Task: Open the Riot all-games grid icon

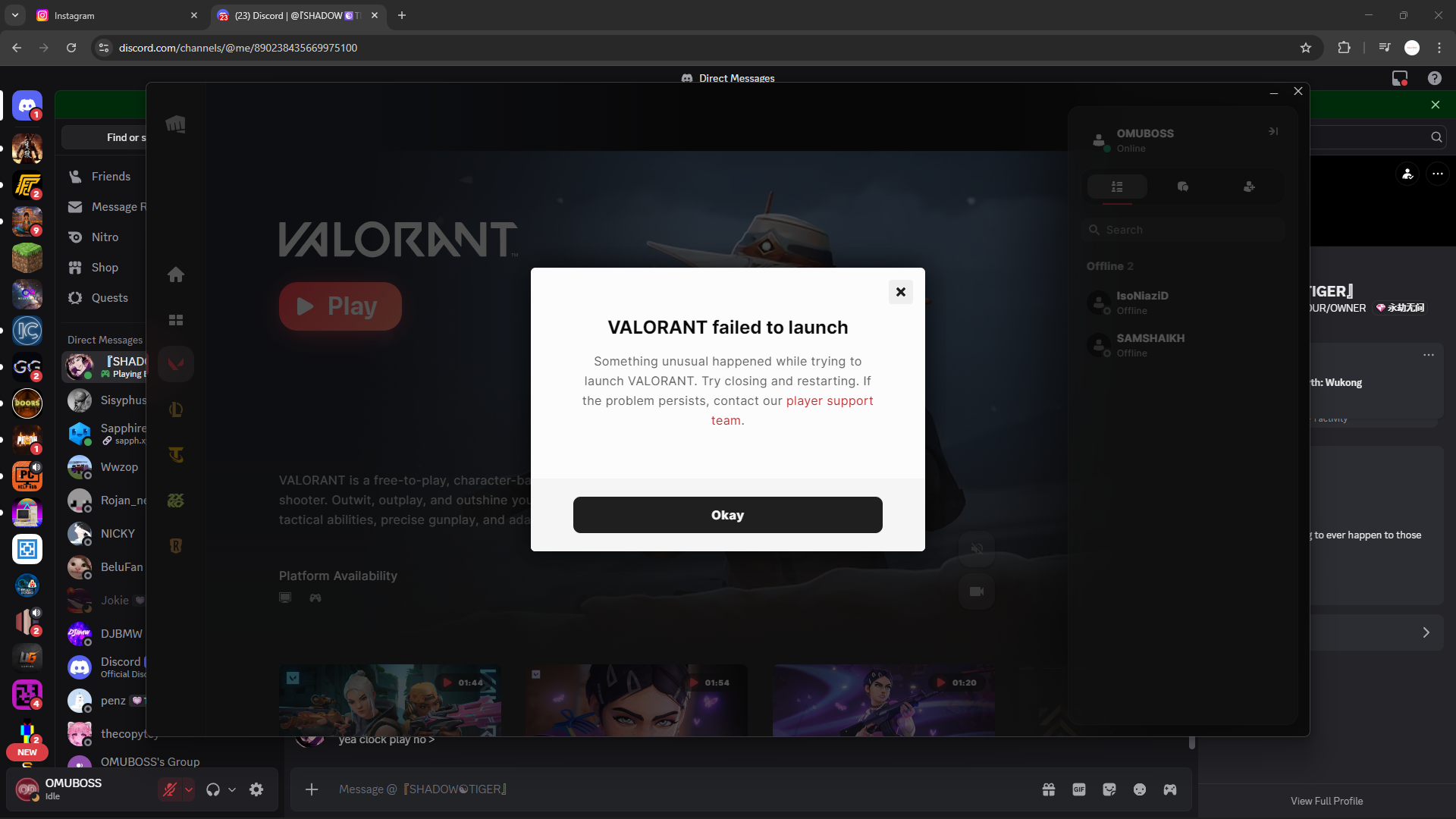Action: (176, 320)
